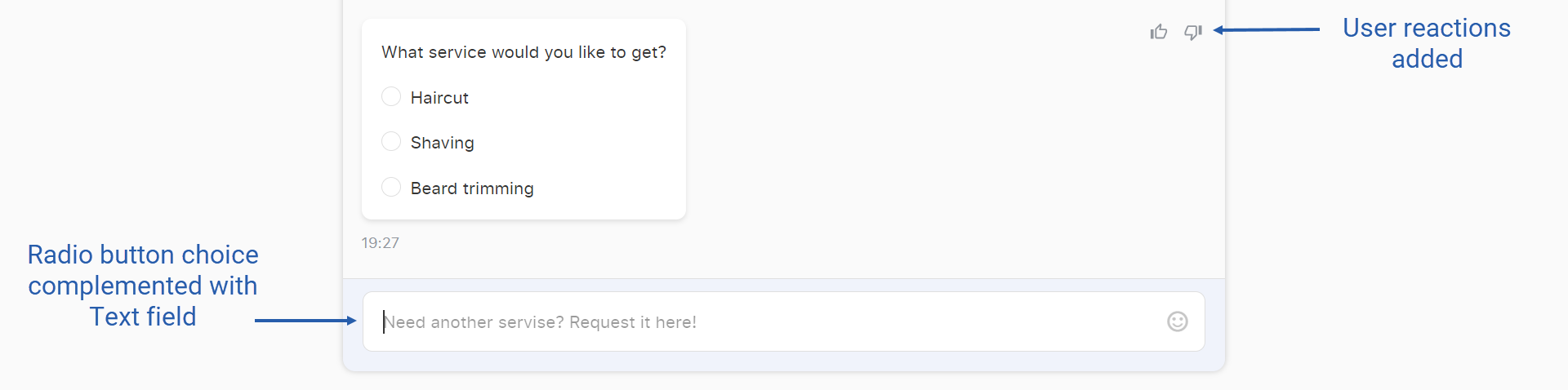1568x390 pixels.
Task: Open the emoji picker smiley icon
Action: click(1177, 321)
